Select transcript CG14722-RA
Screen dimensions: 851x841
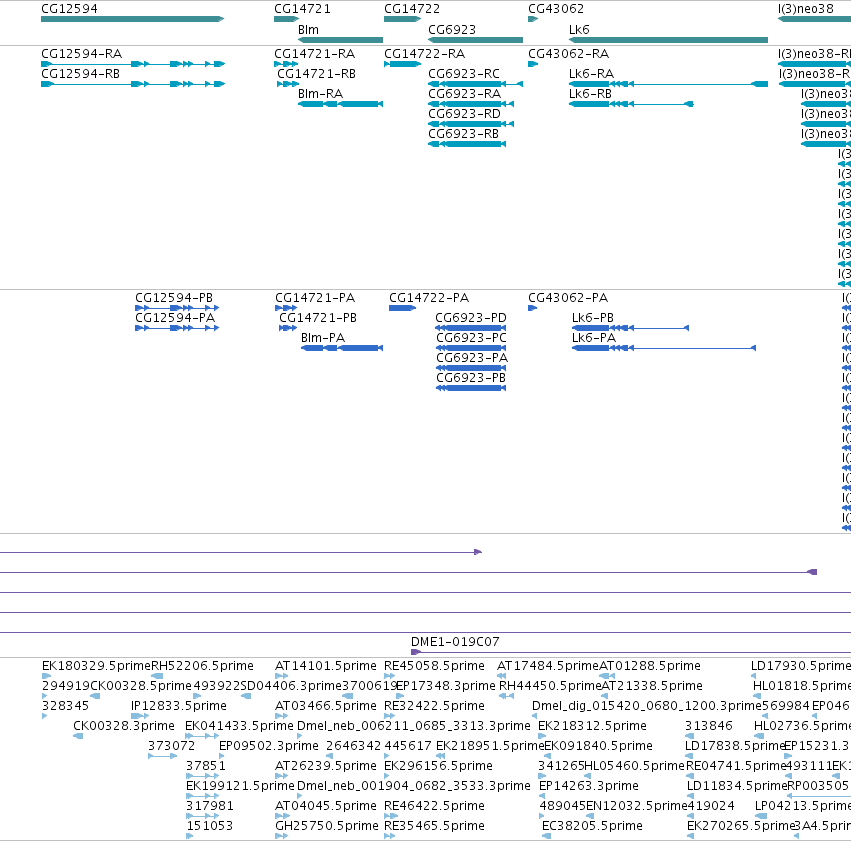[x=424, y=54]
